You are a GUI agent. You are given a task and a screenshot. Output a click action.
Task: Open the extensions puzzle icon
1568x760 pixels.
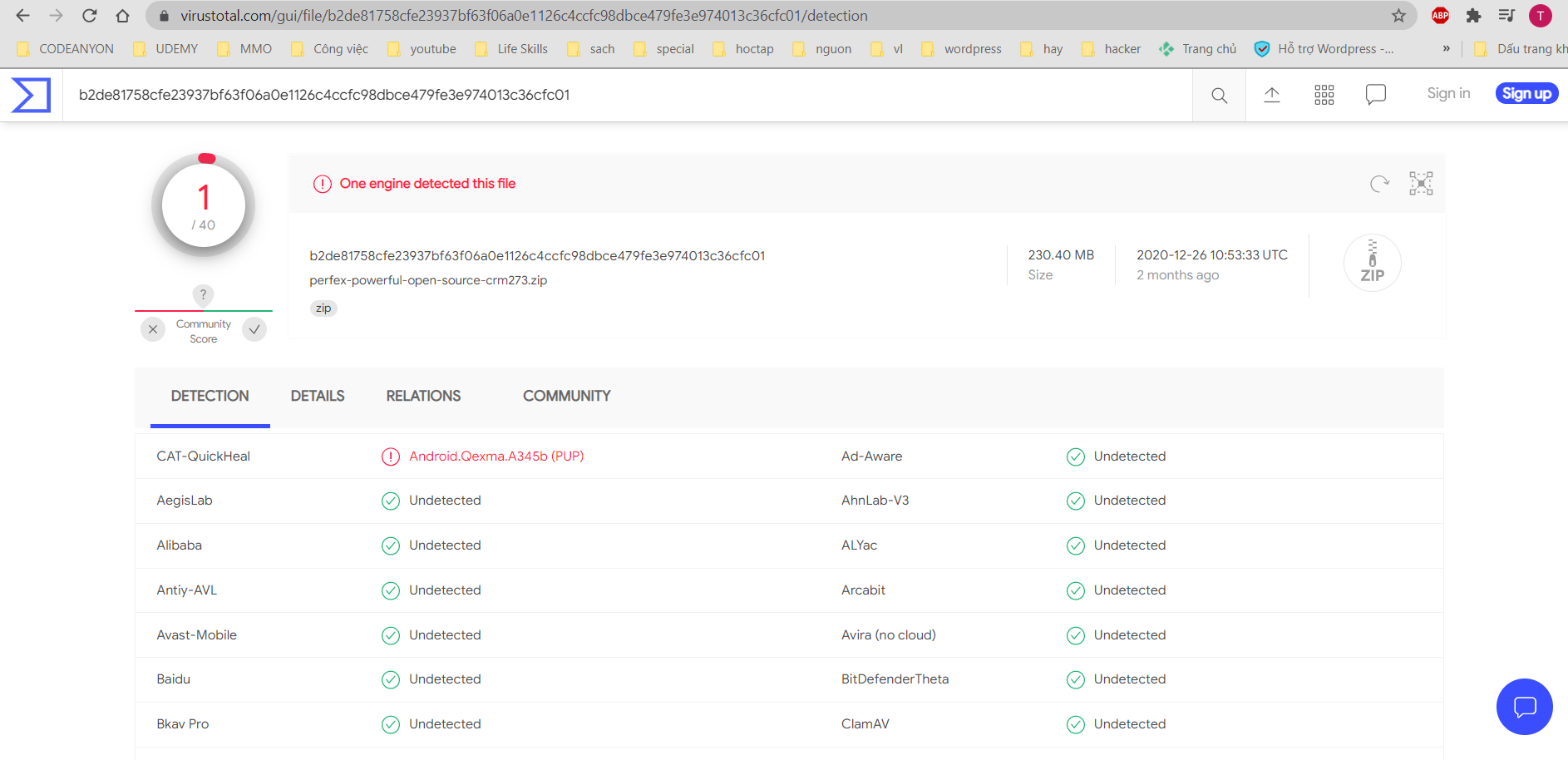click(x=1473, y=15)
